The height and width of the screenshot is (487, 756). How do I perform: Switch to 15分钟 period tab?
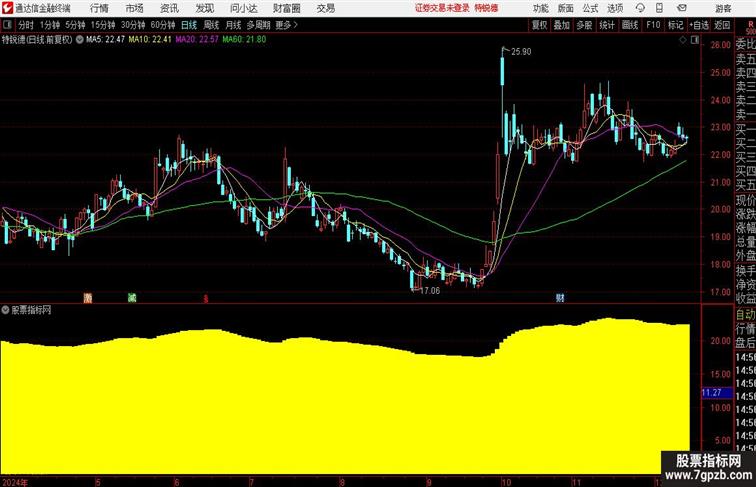point(103,25)
